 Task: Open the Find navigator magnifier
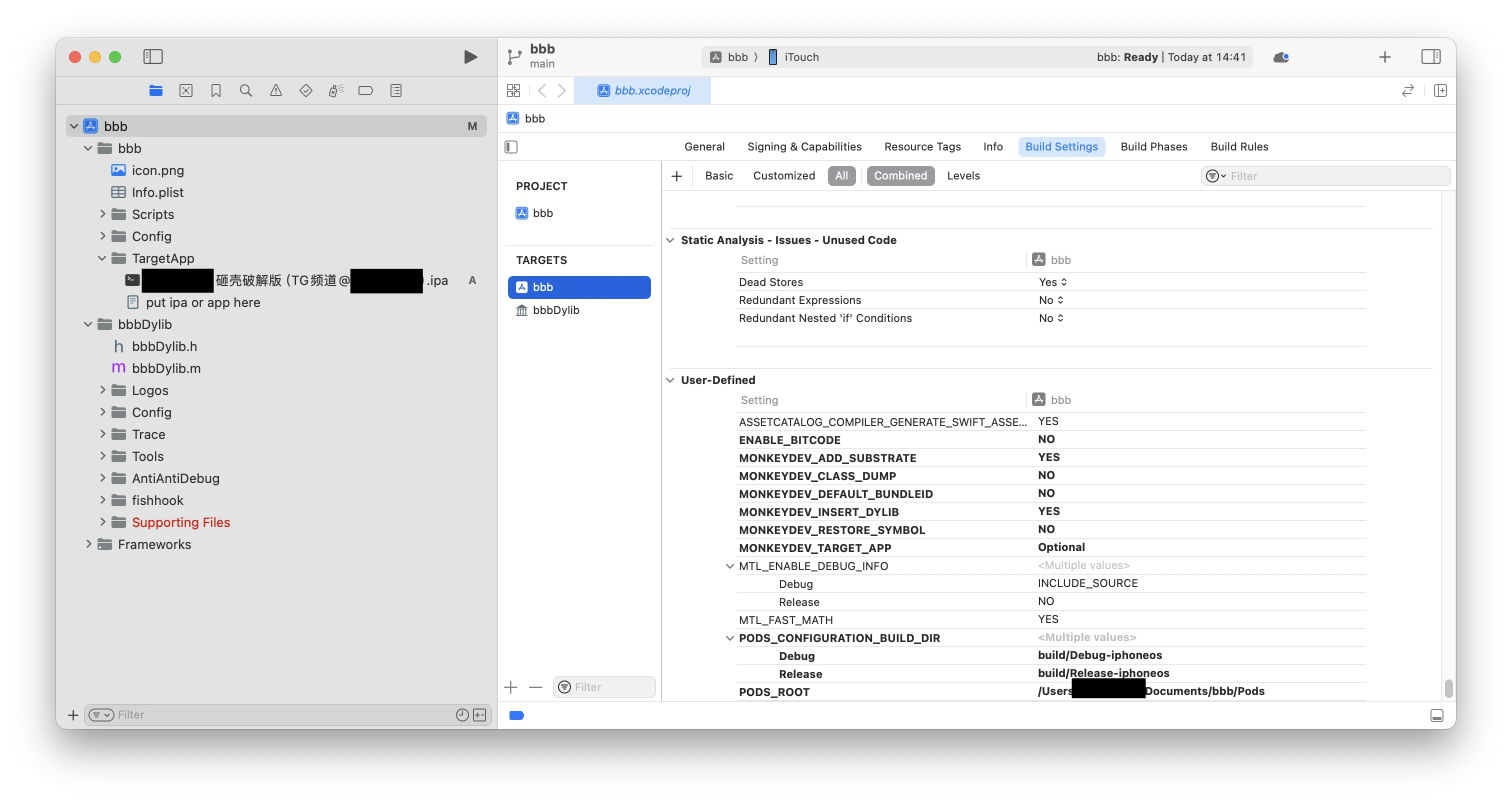click(x=246, y=90)
